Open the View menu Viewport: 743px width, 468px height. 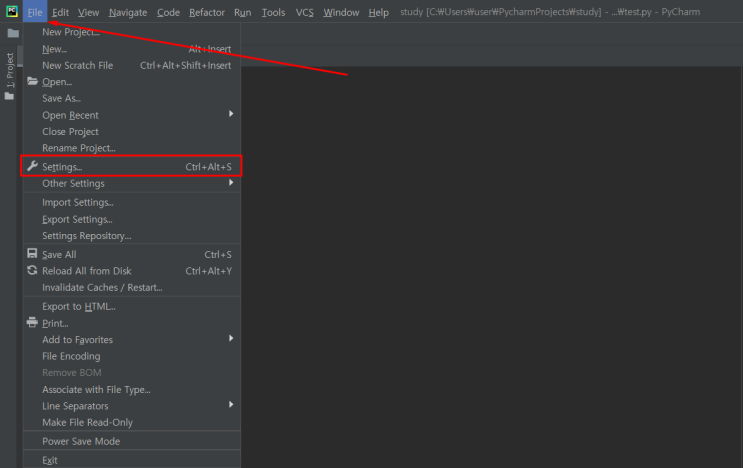pos(89,12)
